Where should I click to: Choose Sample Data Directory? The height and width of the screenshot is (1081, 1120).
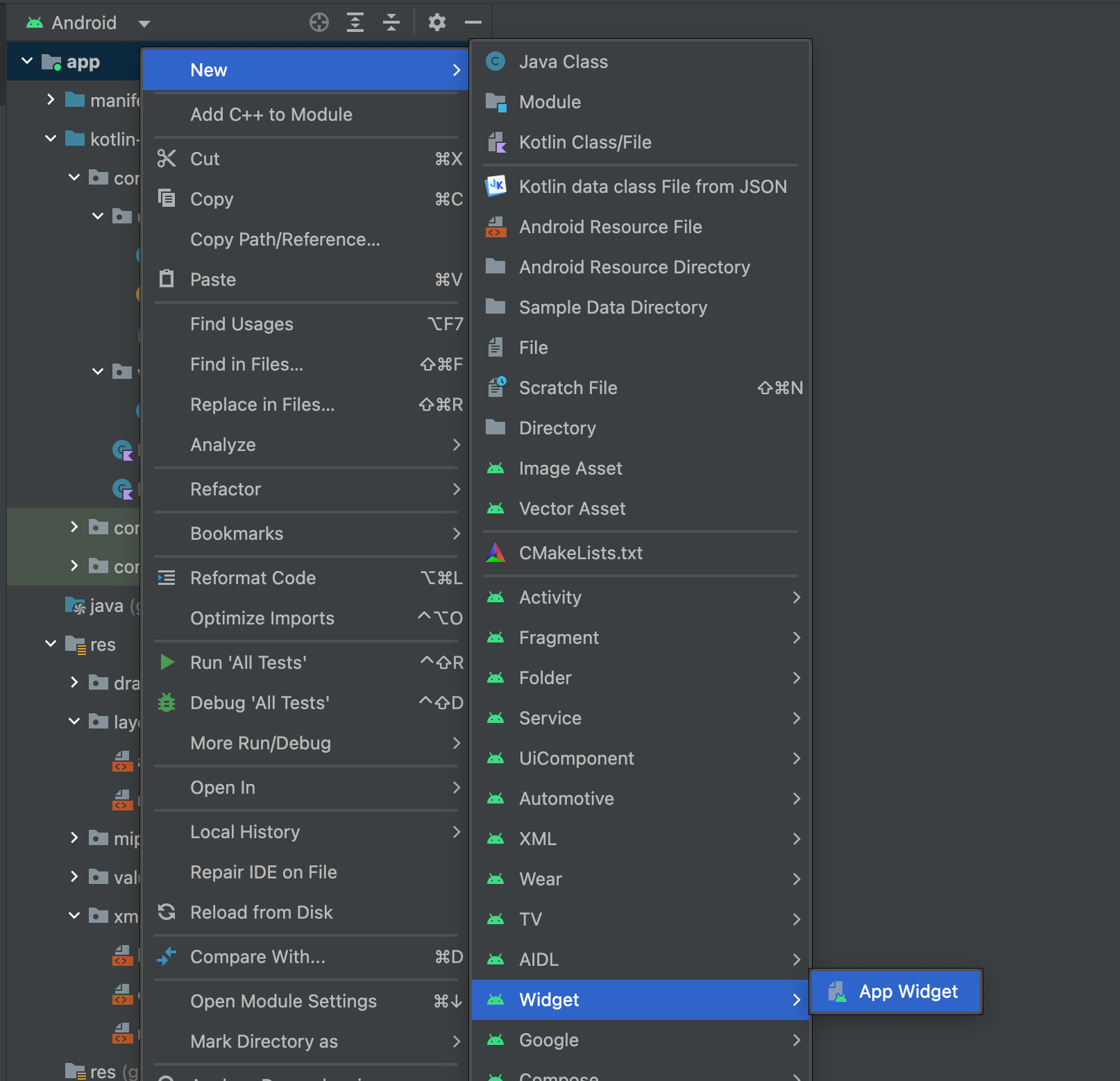coord(640,307)
